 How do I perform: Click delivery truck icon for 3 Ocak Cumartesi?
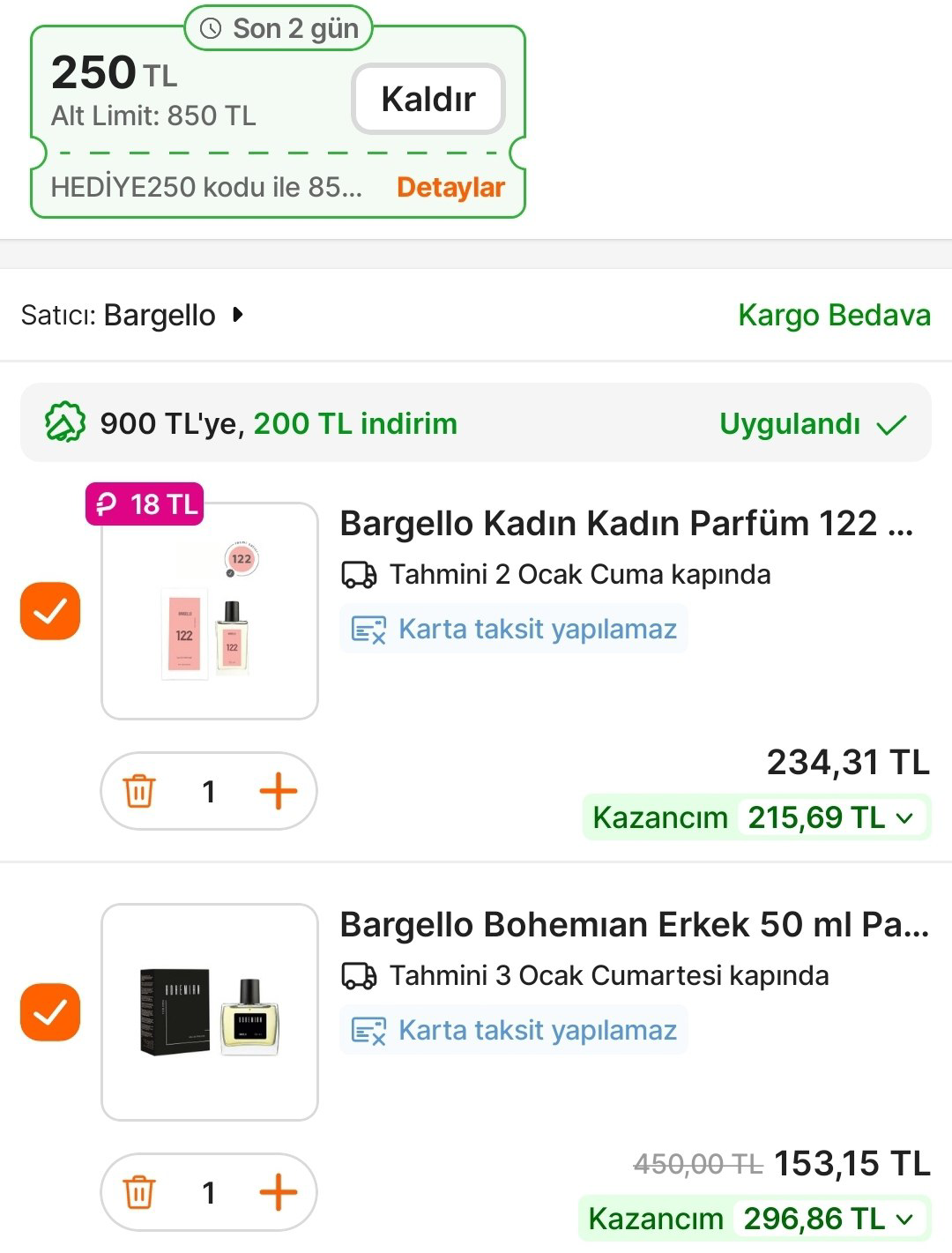[x=359, y=976]
